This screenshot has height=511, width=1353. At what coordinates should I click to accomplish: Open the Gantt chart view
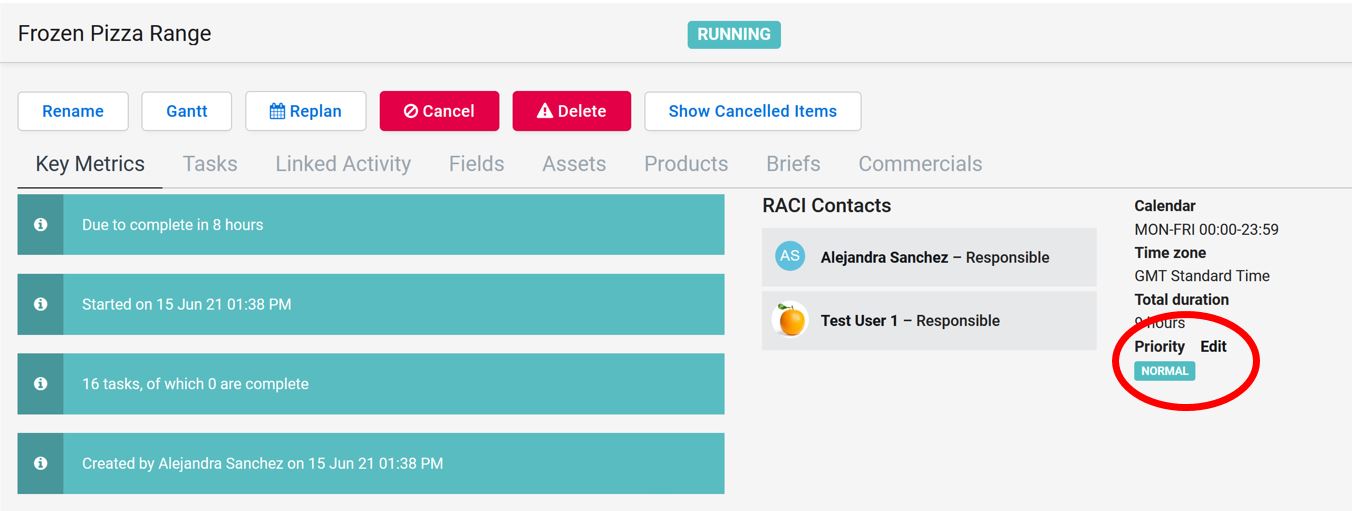pos(187,111)
